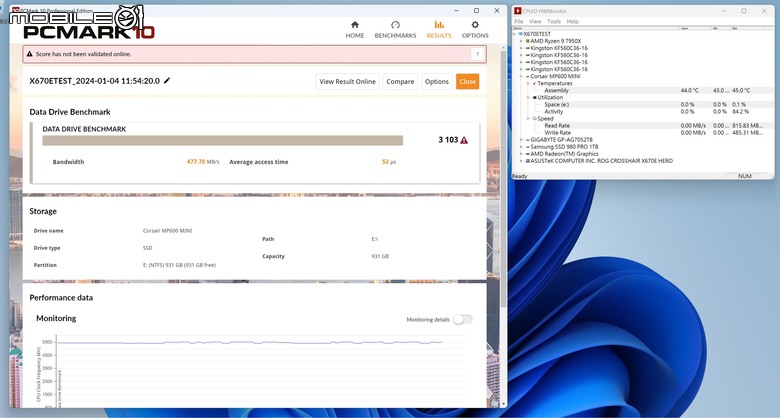
Task: Click the NUM indicator in the HWMonitor status bar
Action: (745, 176)
